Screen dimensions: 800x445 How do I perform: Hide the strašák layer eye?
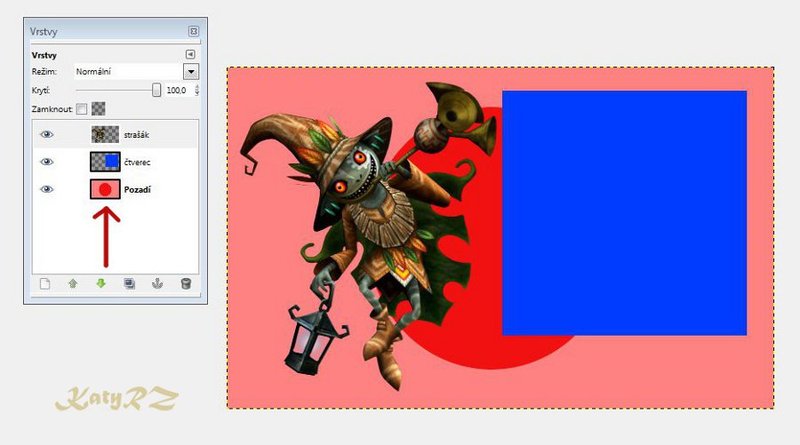46,134
